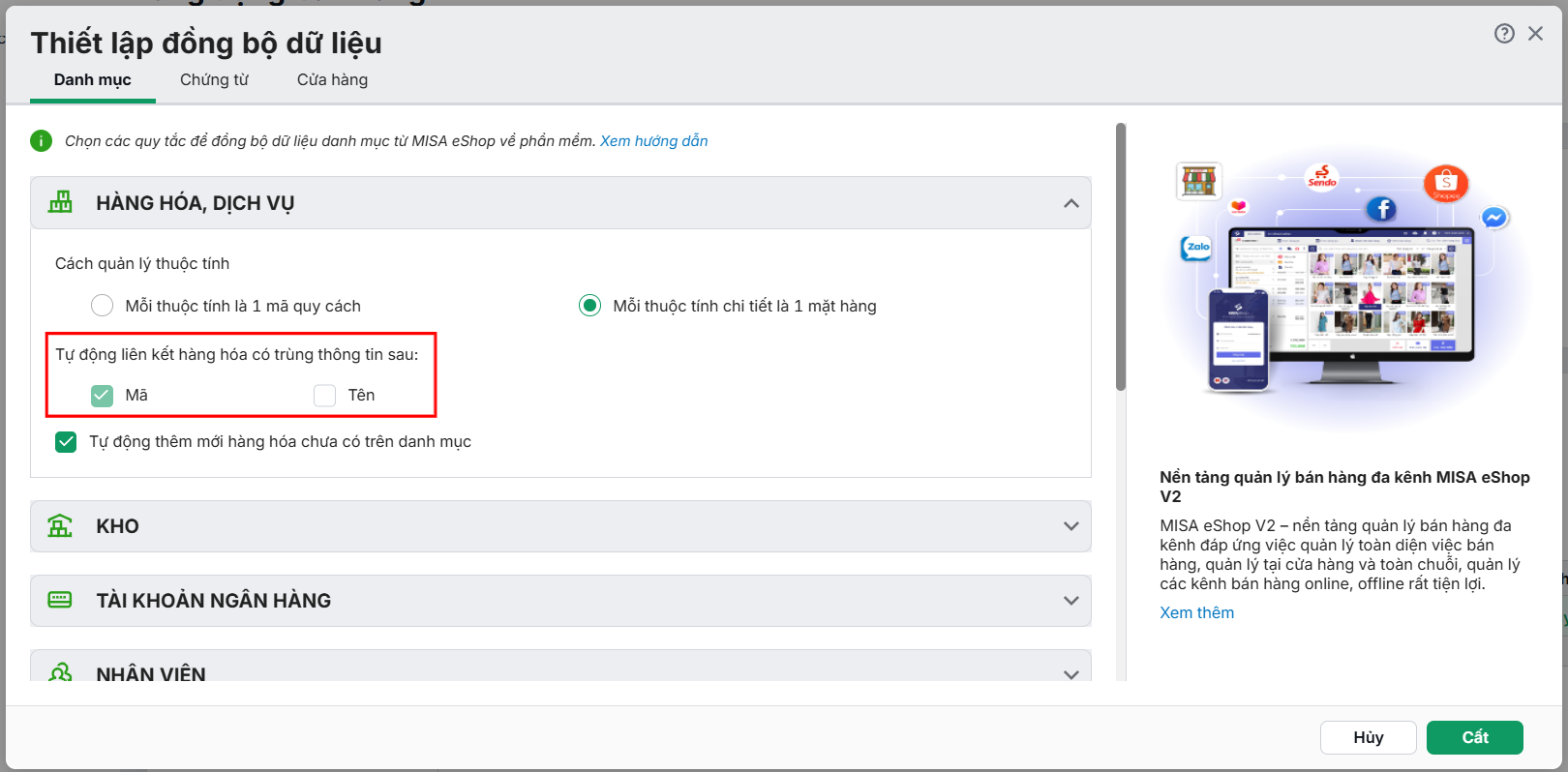Open the Cửa hàng tab
This screenshot has height=772, width=1568.
(x=332, y=79)
